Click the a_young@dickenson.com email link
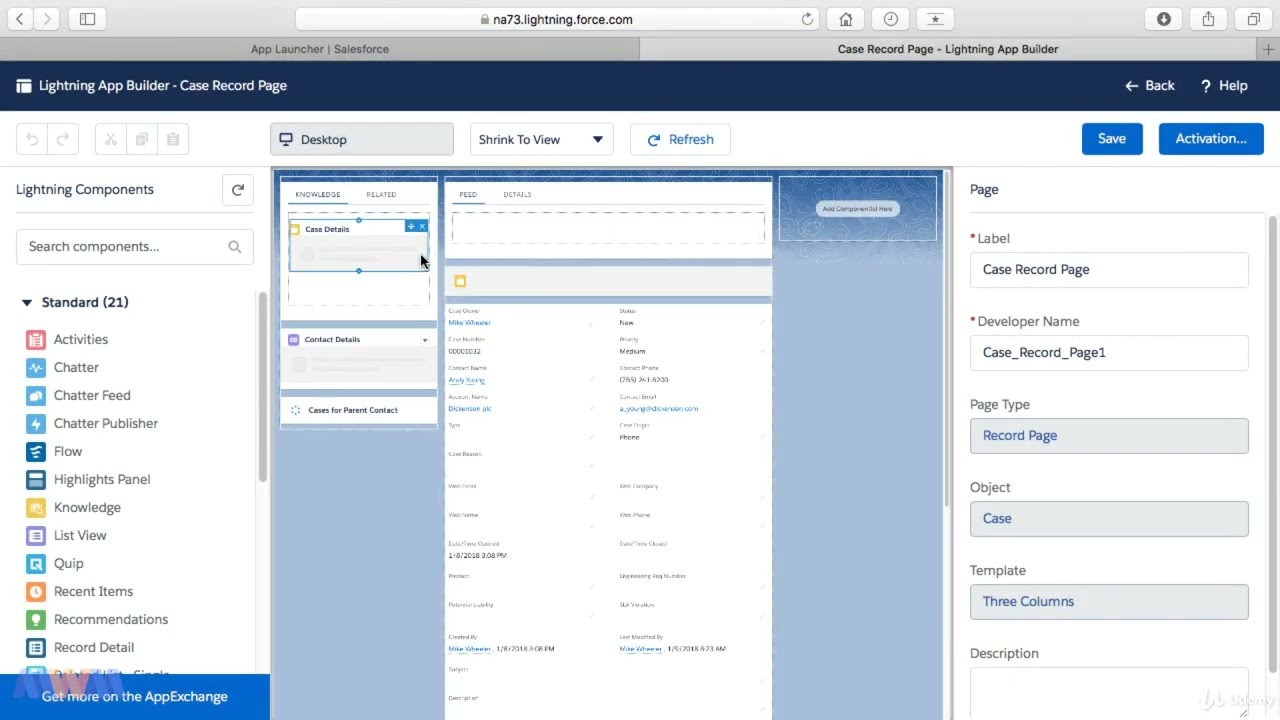The height and width of the screenshot is (720, 1280). [x=659, y=409]
